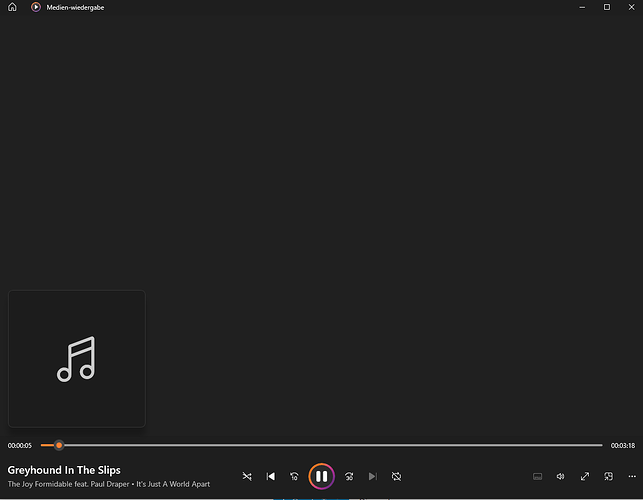
Task: Click the music note album art thumbnail
Action: (77, 359)
